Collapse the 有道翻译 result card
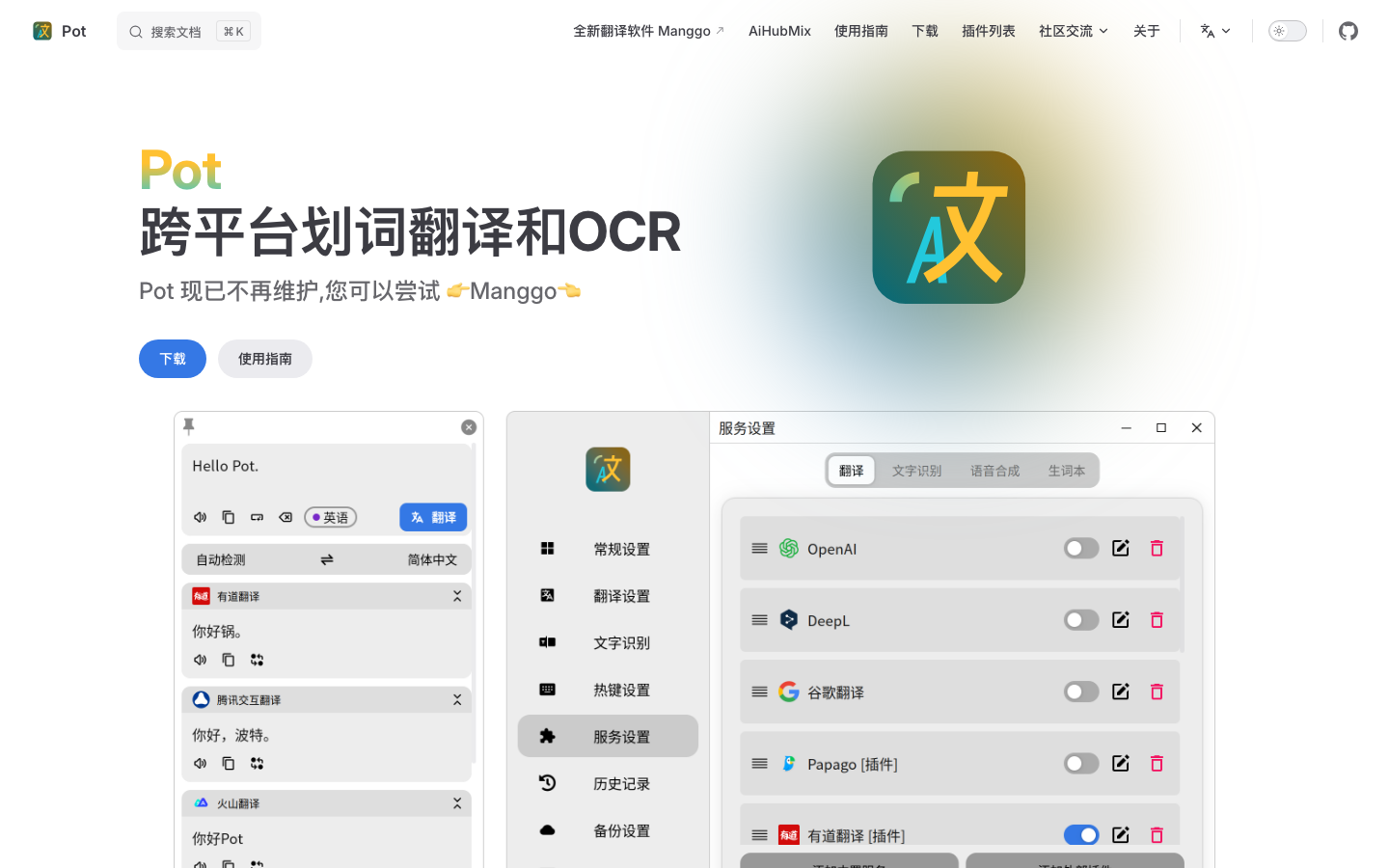Screen dimensions: 1389x868 click(457, 596)
